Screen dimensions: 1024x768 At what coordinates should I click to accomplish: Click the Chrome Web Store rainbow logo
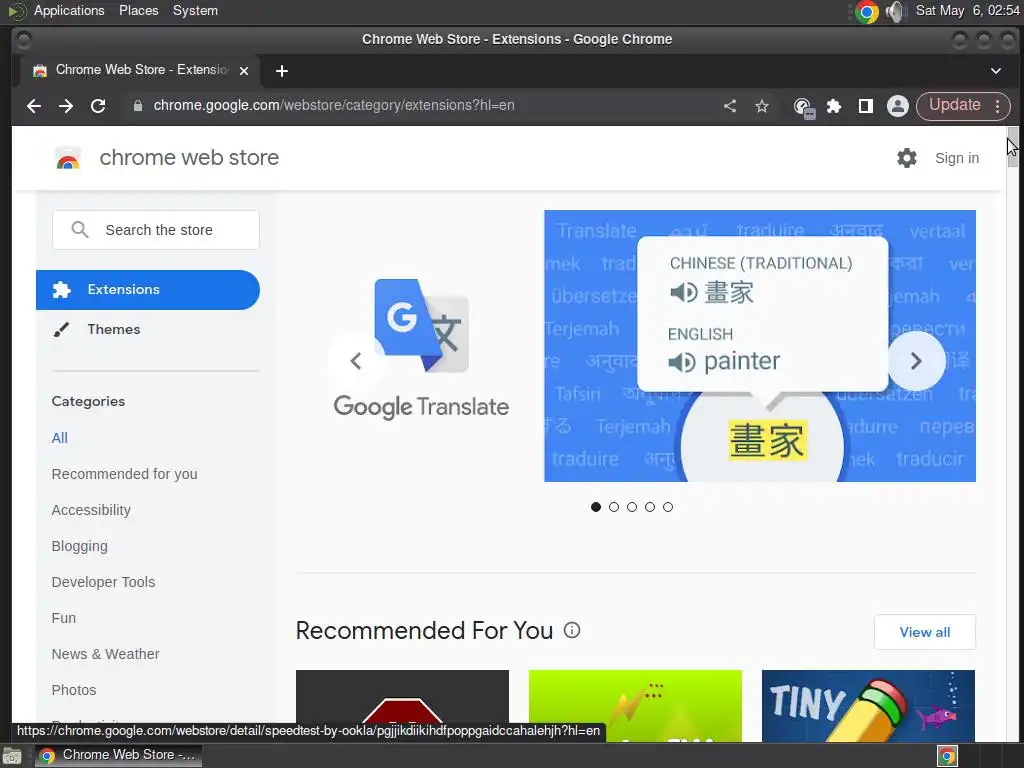pyautogui.click(x=68, y=159)
